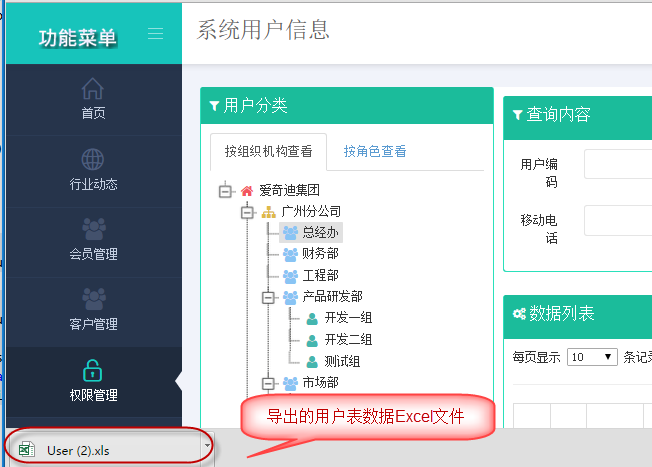
Task: Click the 数据列表 panel title
Action: [x=561, y=314]
